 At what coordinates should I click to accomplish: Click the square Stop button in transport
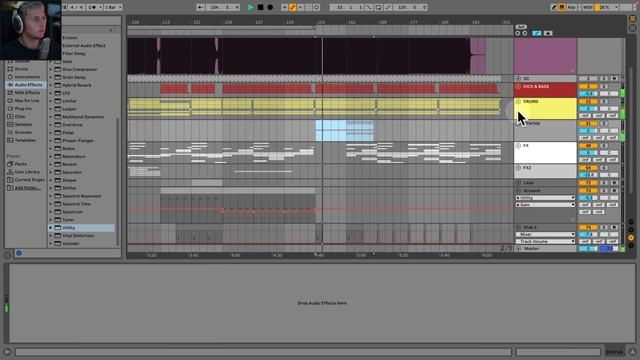pos(260,7)
